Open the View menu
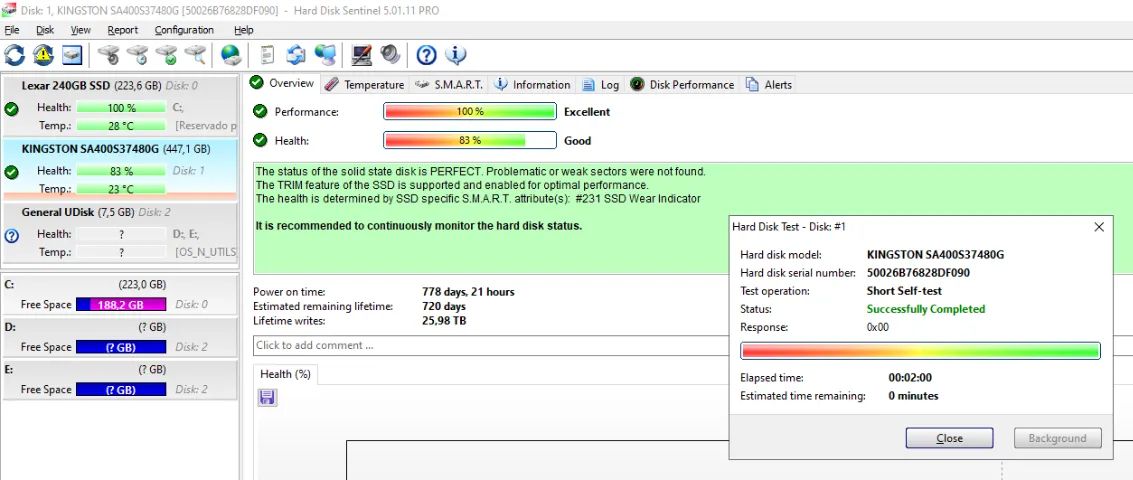 point(81,30)
